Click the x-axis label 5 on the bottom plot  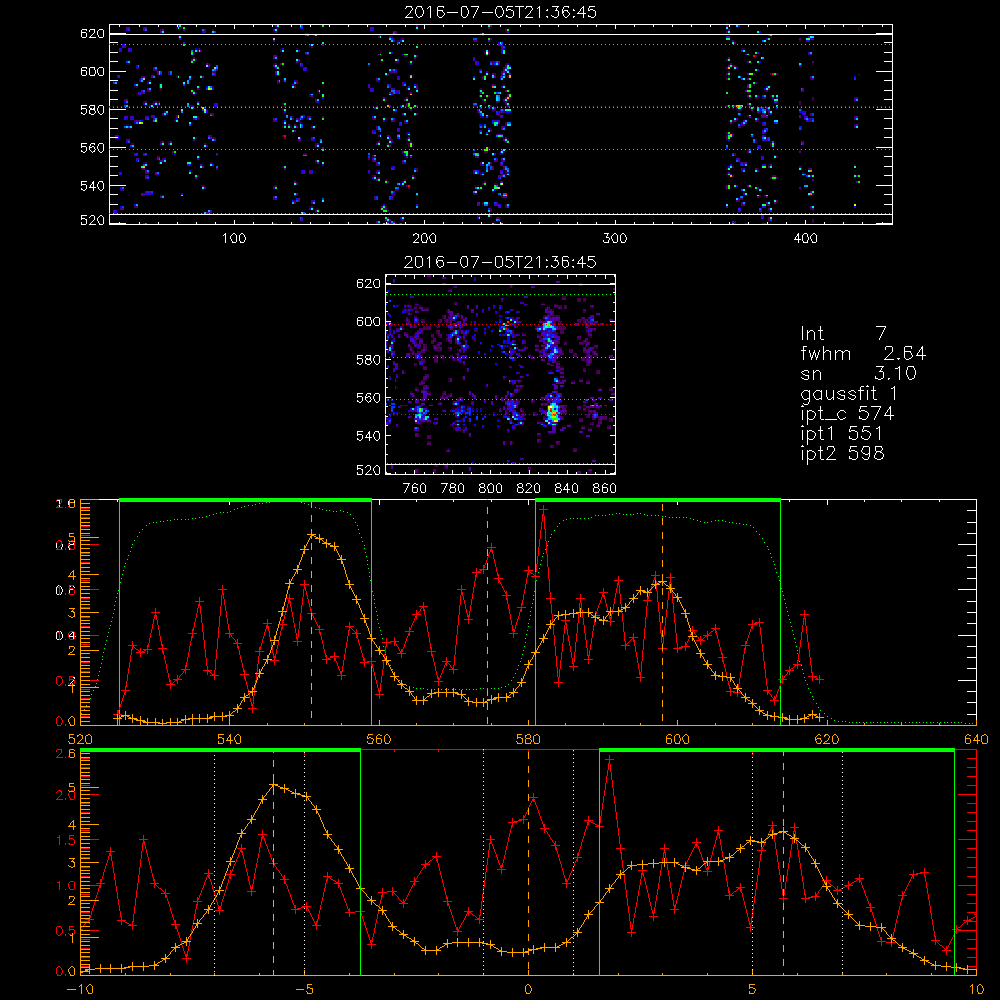752,989
